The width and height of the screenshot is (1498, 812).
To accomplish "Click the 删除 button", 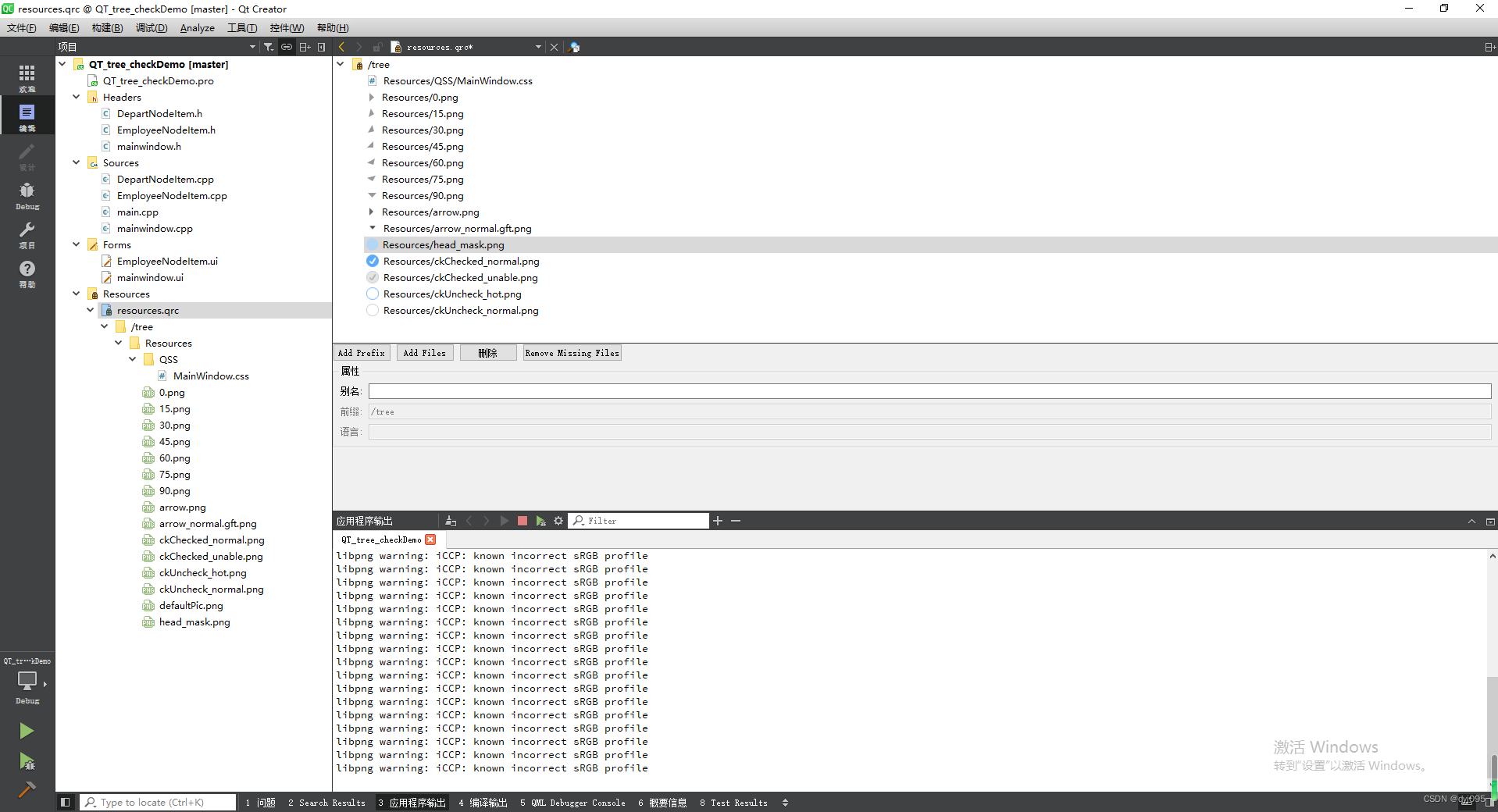I will pos(488,353).
